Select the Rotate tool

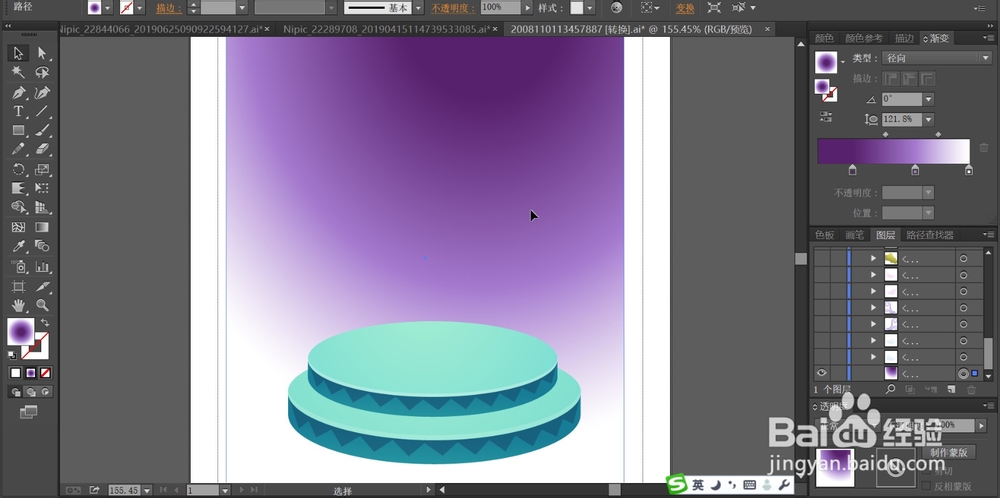click(18, 170)
